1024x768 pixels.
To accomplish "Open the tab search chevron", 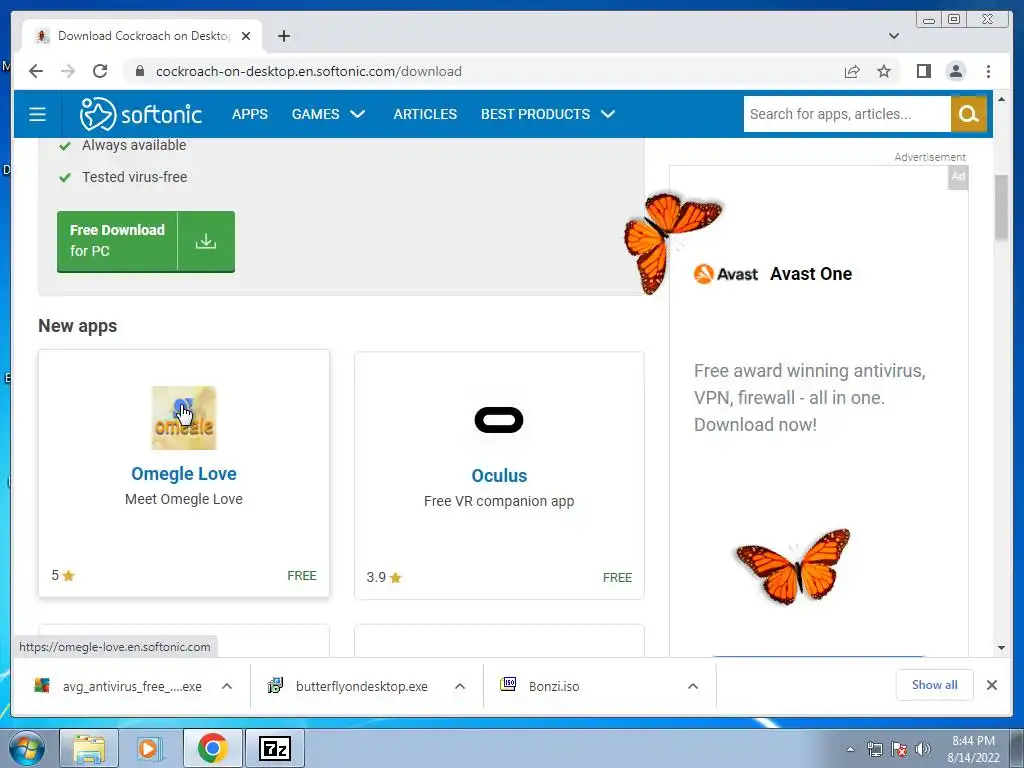I will click(x=894, y=36).
